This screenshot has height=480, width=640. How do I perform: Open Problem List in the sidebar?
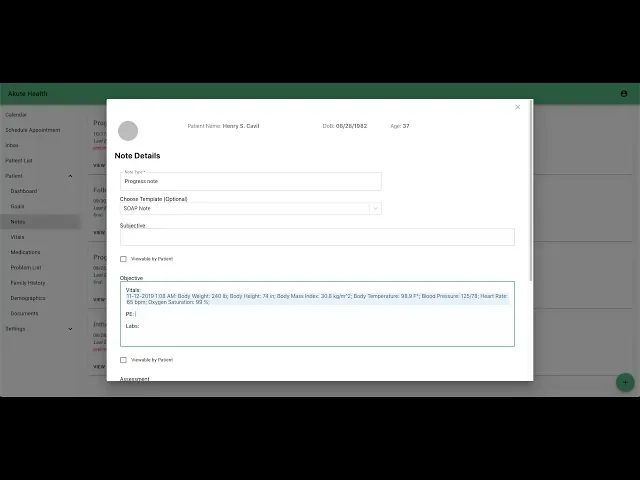coord(26,268)
